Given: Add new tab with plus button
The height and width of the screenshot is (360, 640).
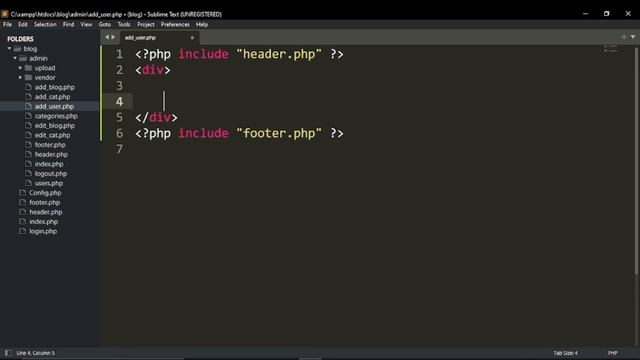Looking at the screenshot, I should click(x=624, y=37).
